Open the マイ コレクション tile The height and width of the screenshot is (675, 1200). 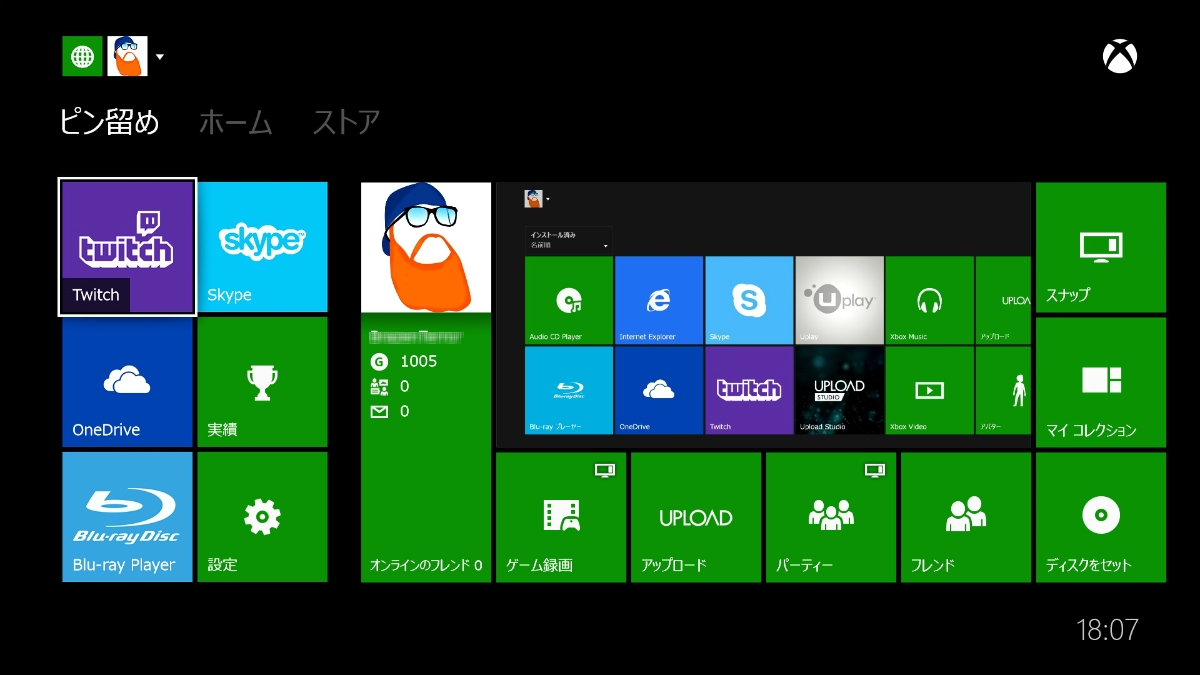click(1101, 382)
